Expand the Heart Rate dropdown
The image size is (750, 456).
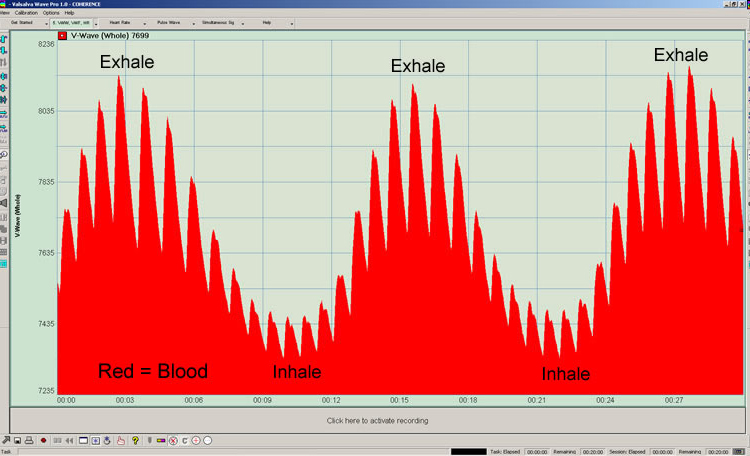(x=145, y=23)
